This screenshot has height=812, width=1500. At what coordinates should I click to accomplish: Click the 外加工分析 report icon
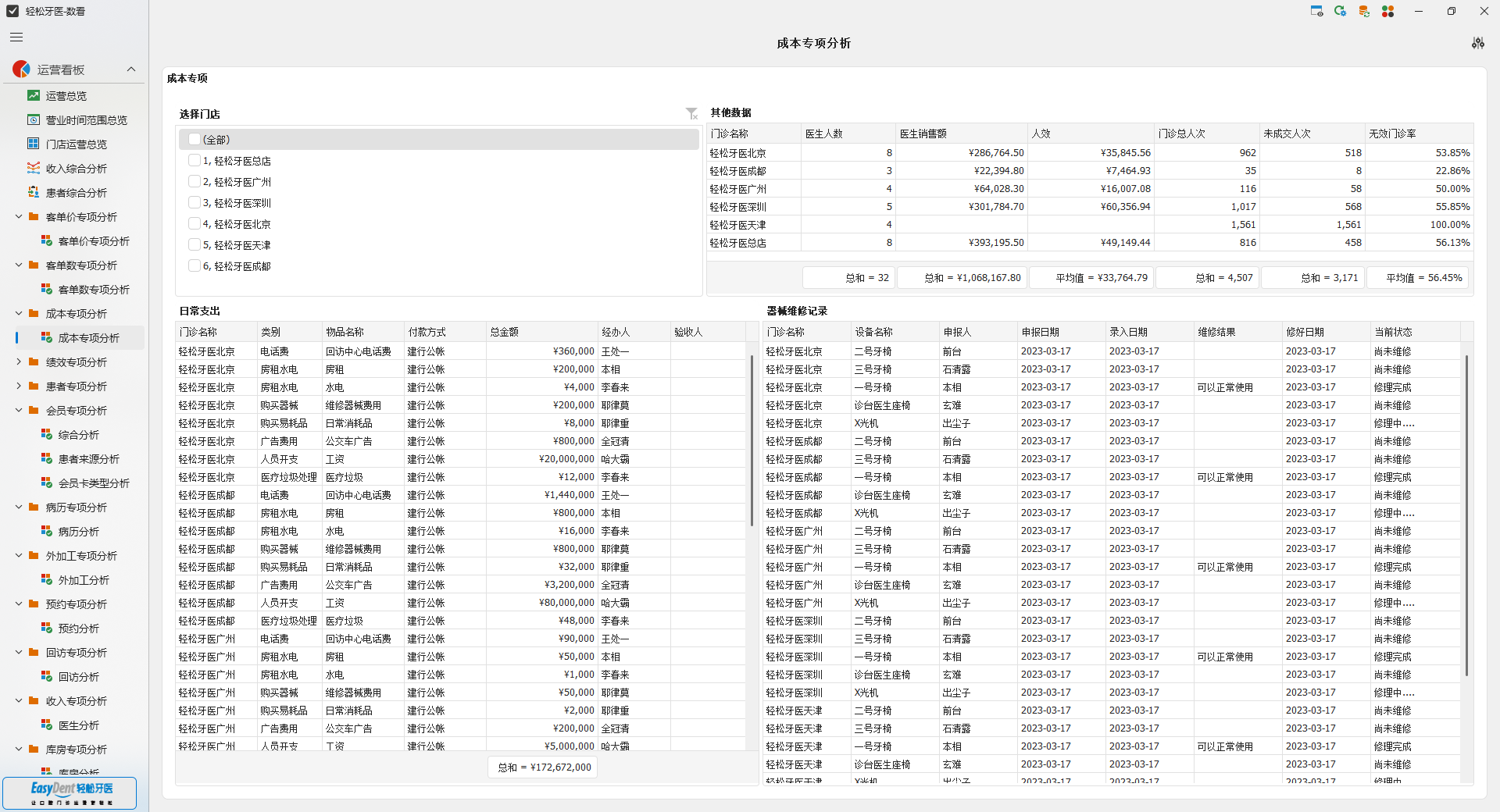[47, 580]
